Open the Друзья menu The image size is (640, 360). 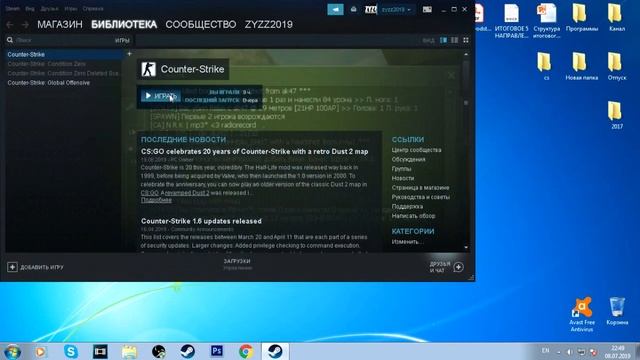pos(49,9)
